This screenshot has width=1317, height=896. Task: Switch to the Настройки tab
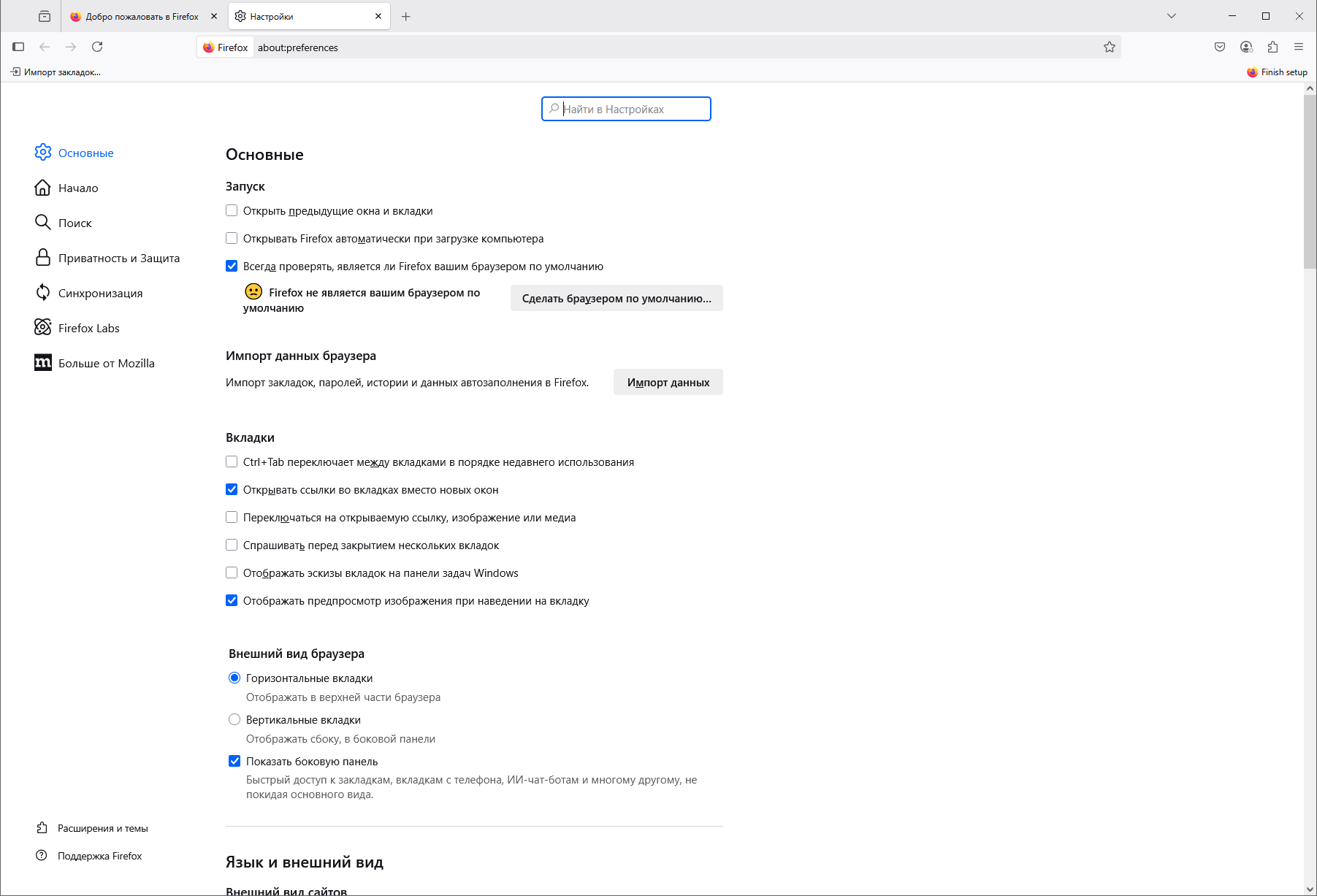click(x=308, y=16)
